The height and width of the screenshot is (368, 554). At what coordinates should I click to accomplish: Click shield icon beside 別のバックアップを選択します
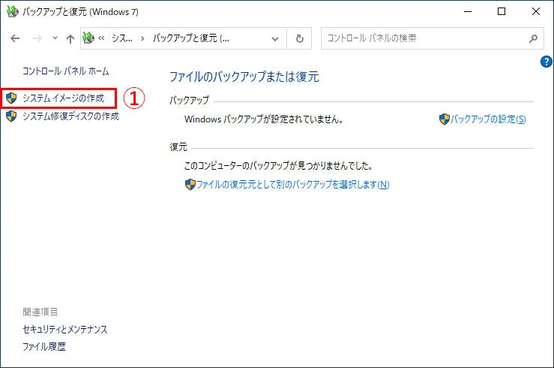tap(190, 184)
